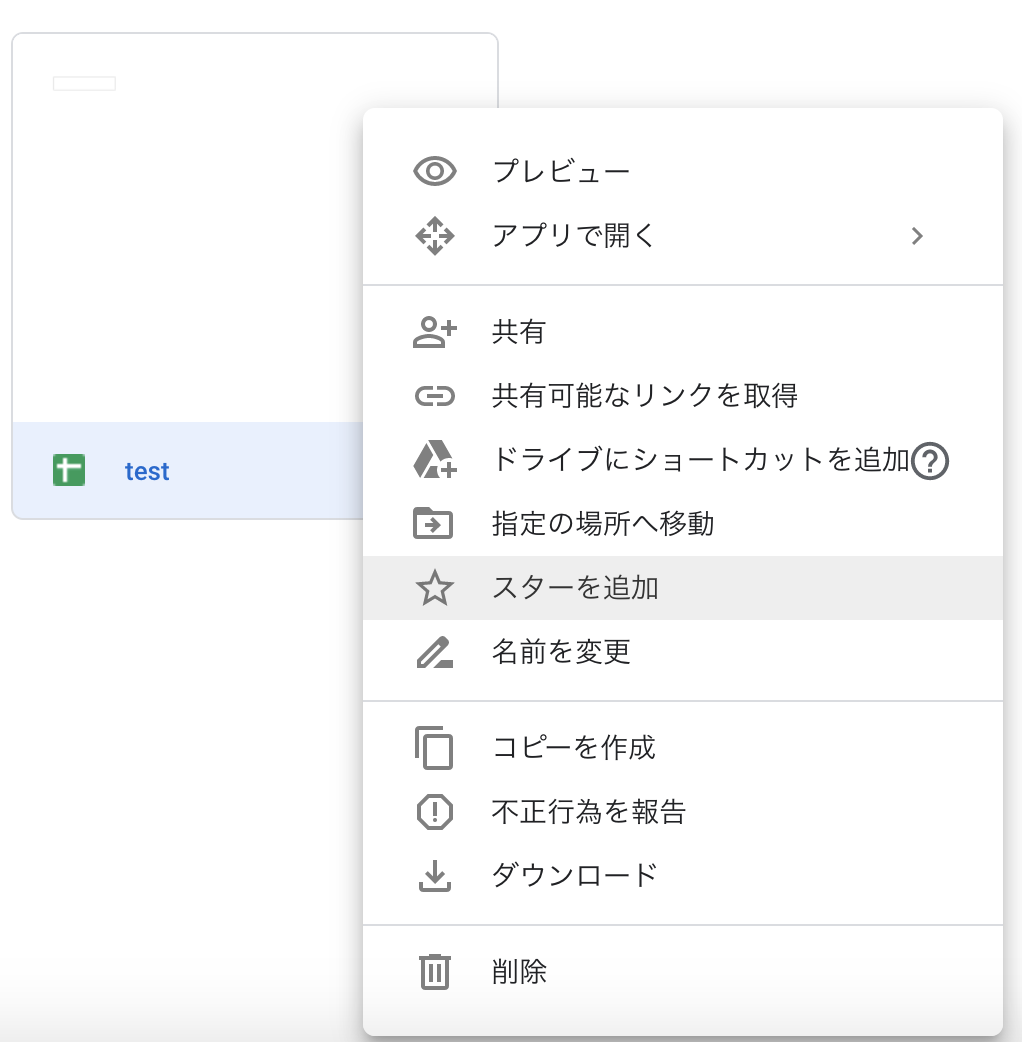The height and width of the screenshot is (1042, 1022).
Task: Click the report abuse warning icon
Action: 434,812
